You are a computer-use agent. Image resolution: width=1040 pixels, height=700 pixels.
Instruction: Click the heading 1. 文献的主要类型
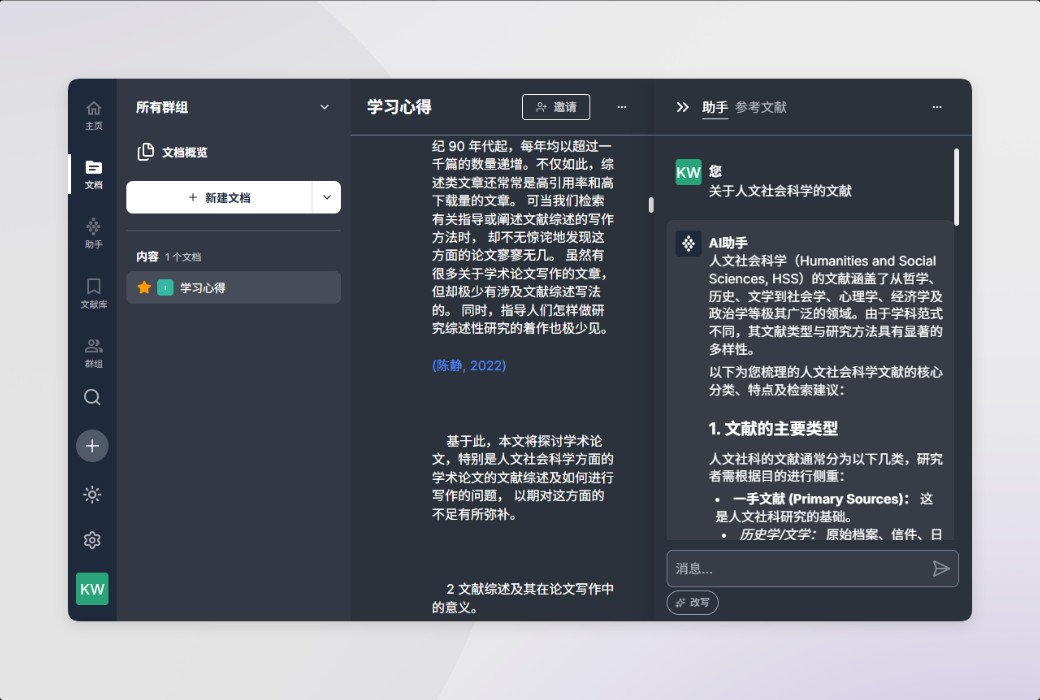[773, 429]
